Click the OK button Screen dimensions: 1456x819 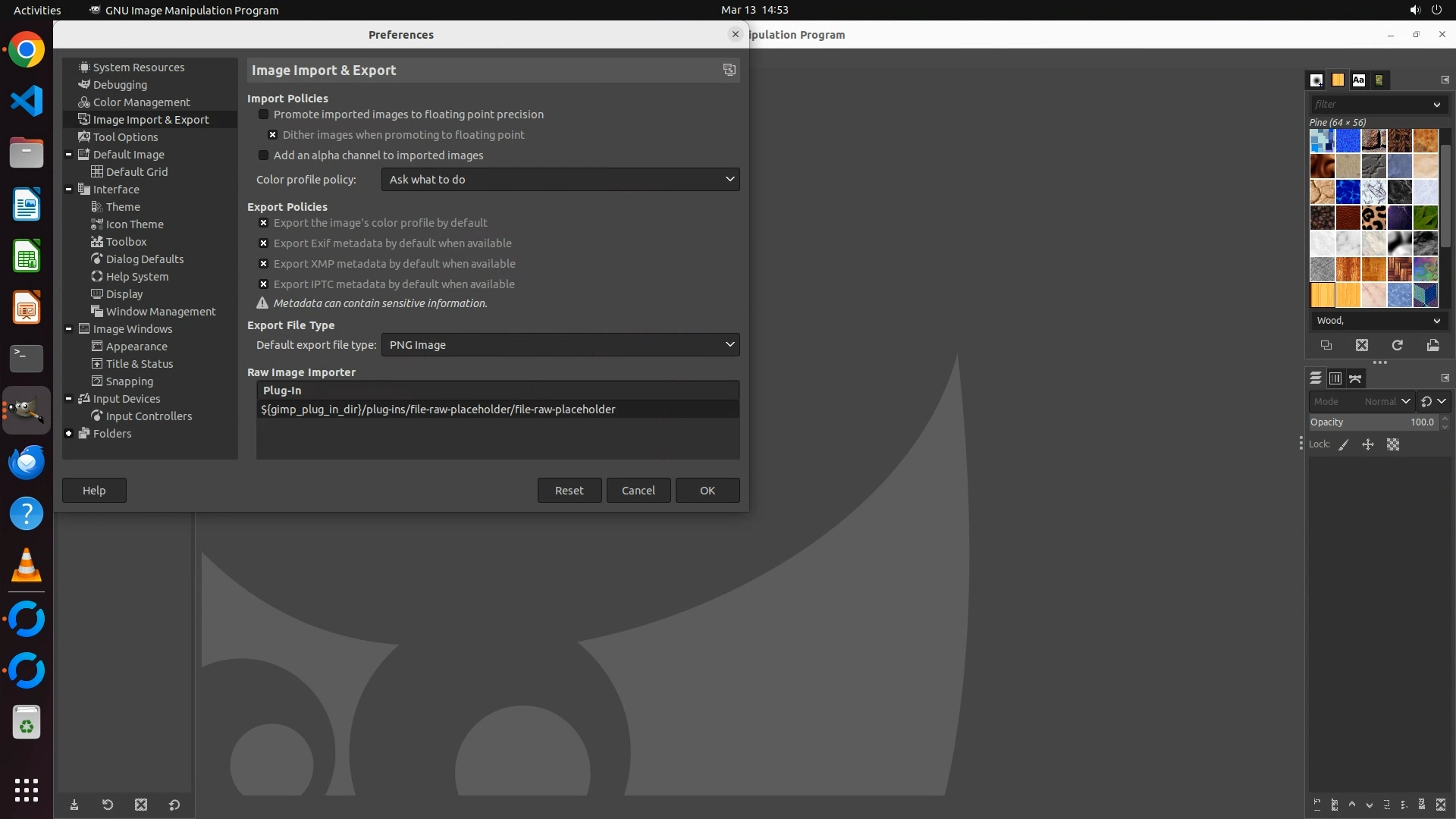point(707,491)
